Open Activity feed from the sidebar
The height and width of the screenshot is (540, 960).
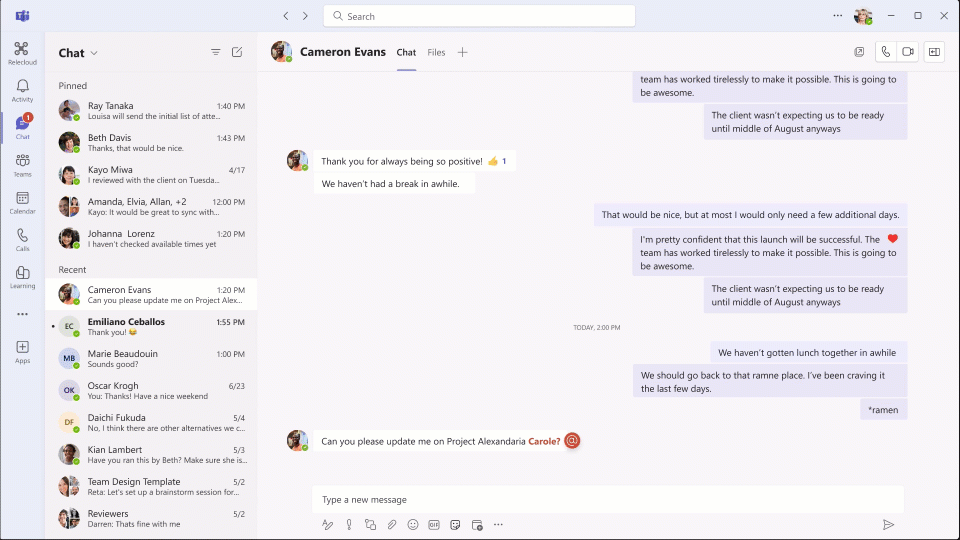coord(22,91)
